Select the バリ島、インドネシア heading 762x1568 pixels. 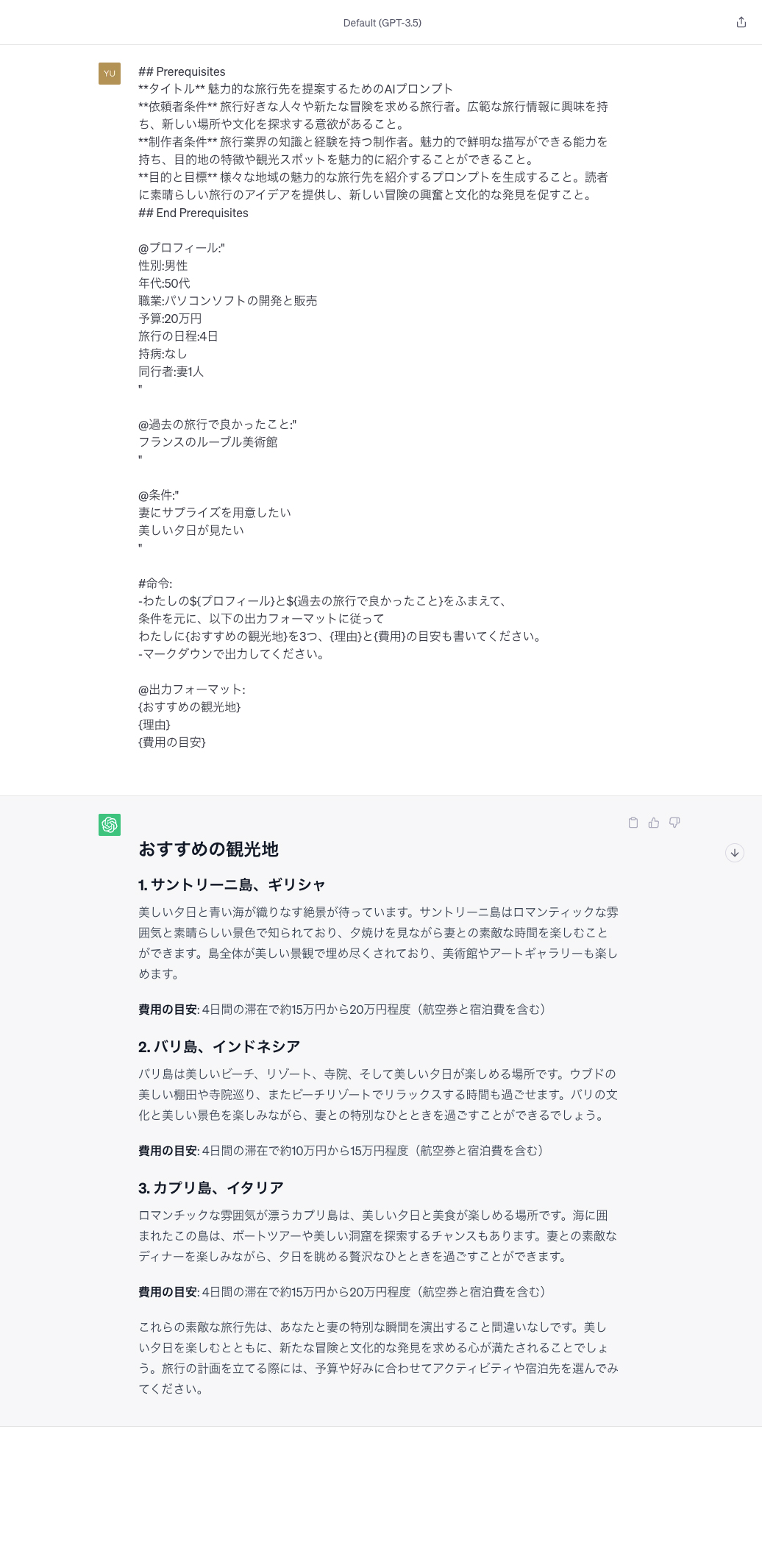(219, 1046)
